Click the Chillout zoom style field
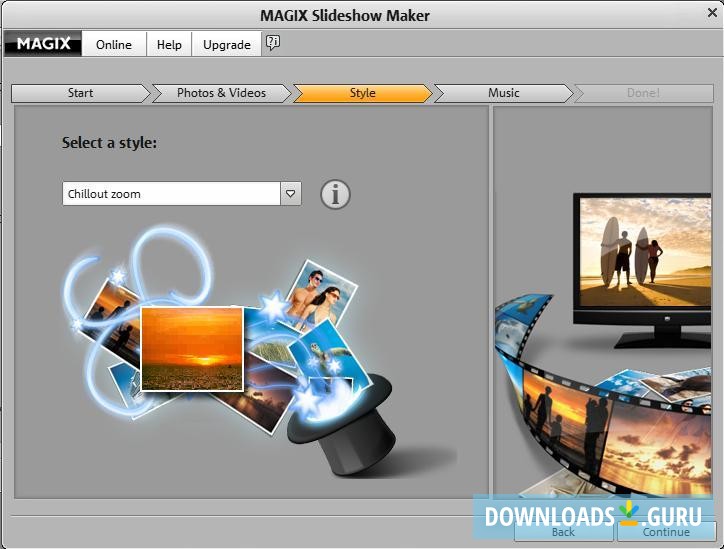Image resolution: width=724 pixels, height=549 pixels. (171, 193)
